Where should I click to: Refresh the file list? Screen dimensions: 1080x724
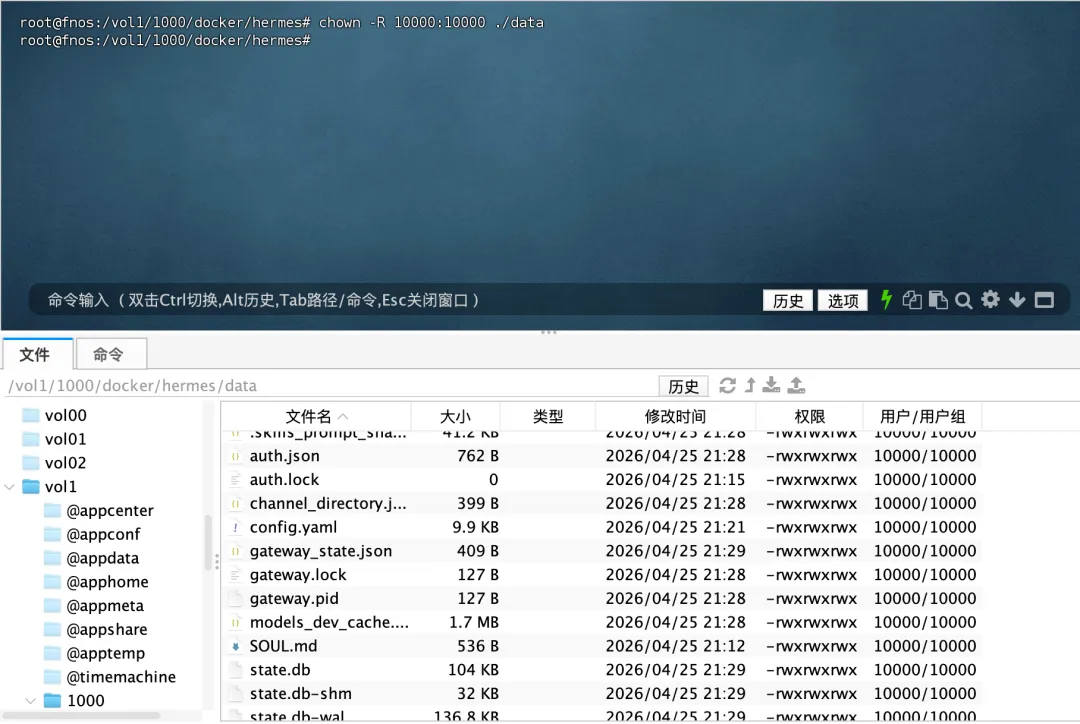(727, 385)
